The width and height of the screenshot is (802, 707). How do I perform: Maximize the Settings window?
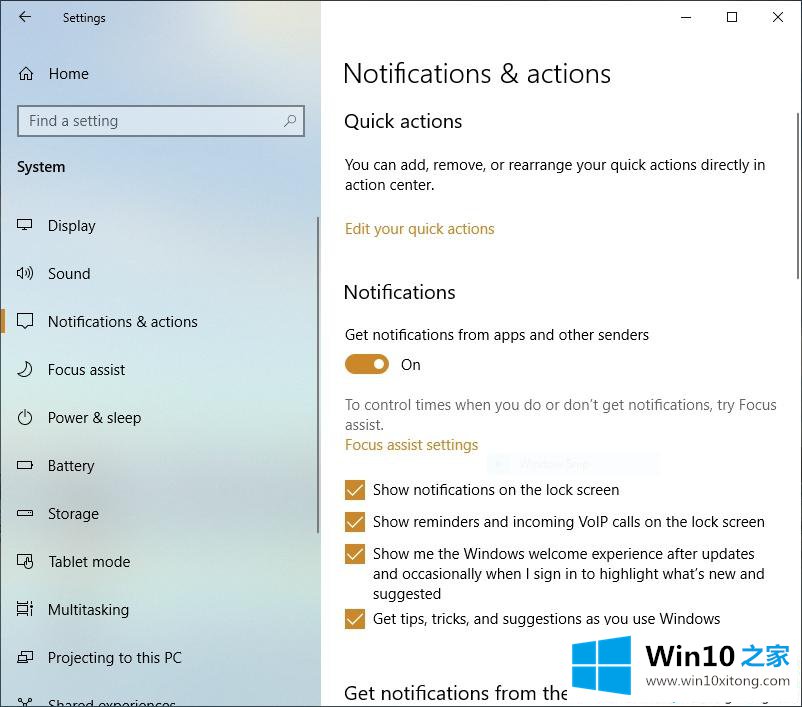point(732,17)
